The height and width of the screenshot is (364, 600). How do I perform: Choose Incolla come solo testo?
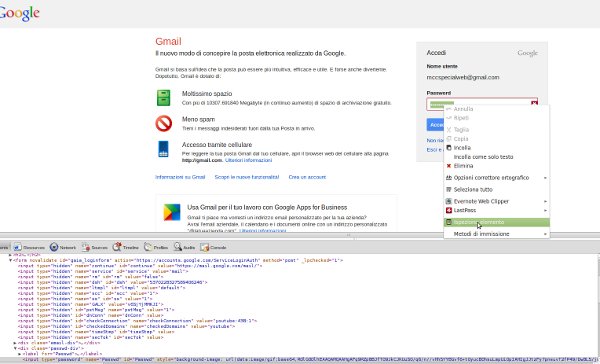[x=497, y=157]
